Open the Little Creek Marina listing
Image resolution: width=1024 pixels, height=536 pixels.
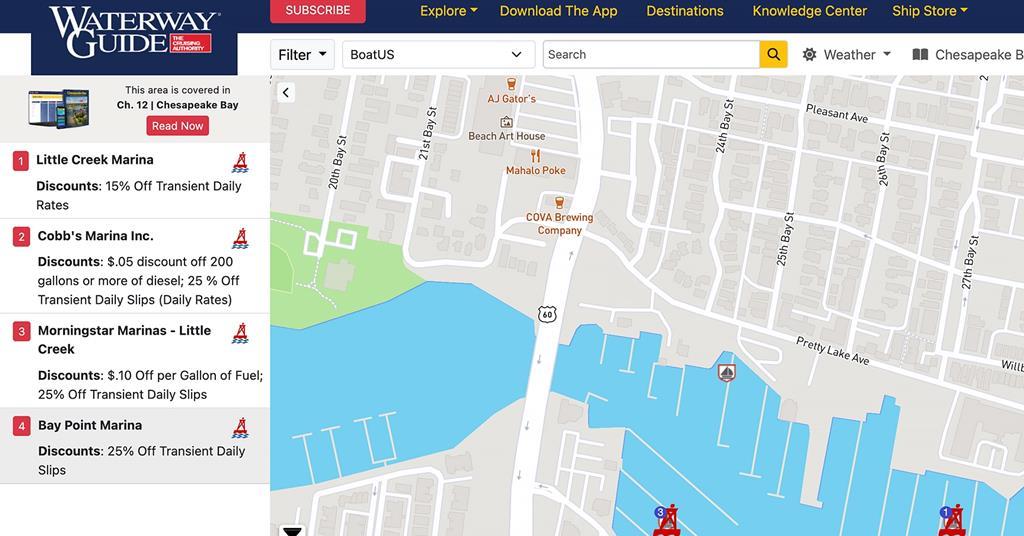[95, 160]
